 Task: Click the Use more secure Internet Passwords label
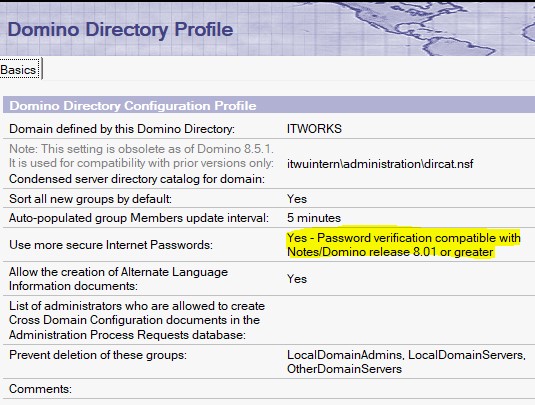(x=111, y=245)
